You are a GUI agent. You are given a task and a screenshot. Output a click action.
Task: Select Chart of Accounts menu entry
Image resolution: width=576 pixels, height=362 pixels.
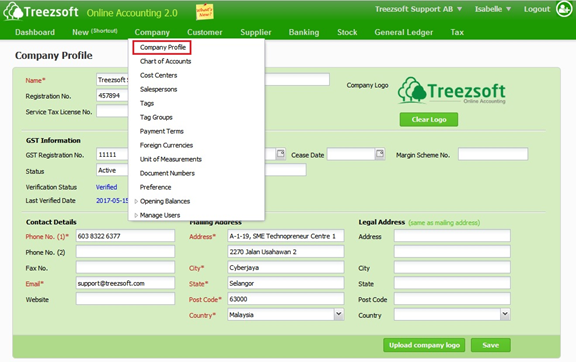(165, 61)
